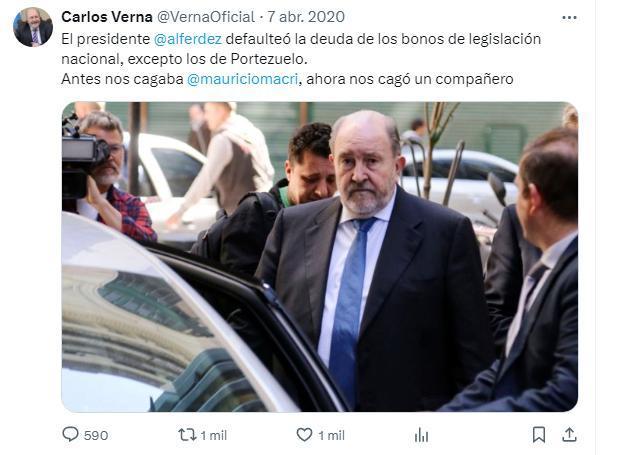Click the retweet arrows icon

tap(187, 435)
